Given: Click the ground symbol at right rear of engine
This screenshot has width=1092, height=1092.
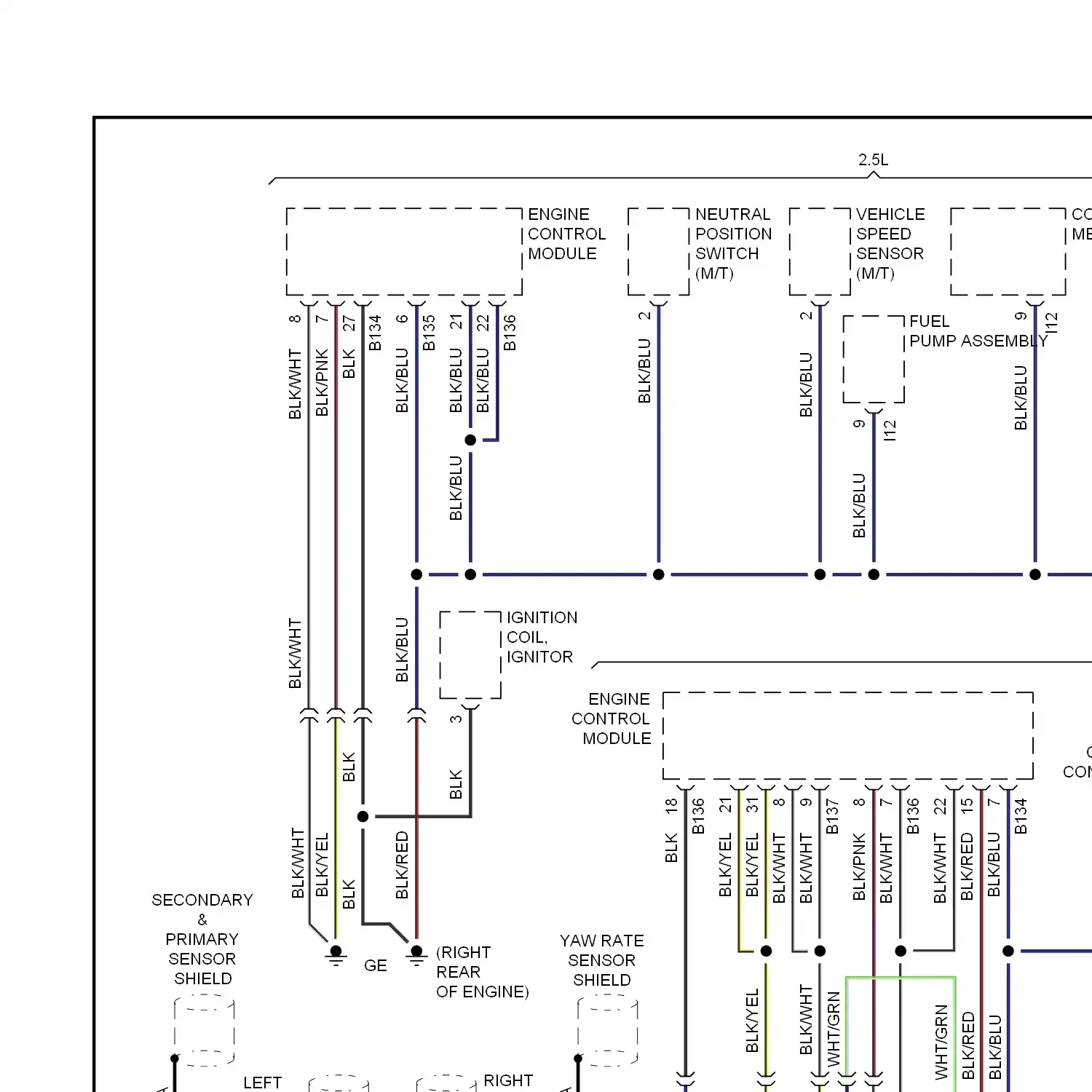Looking at the screenshot, I should 416,956.
